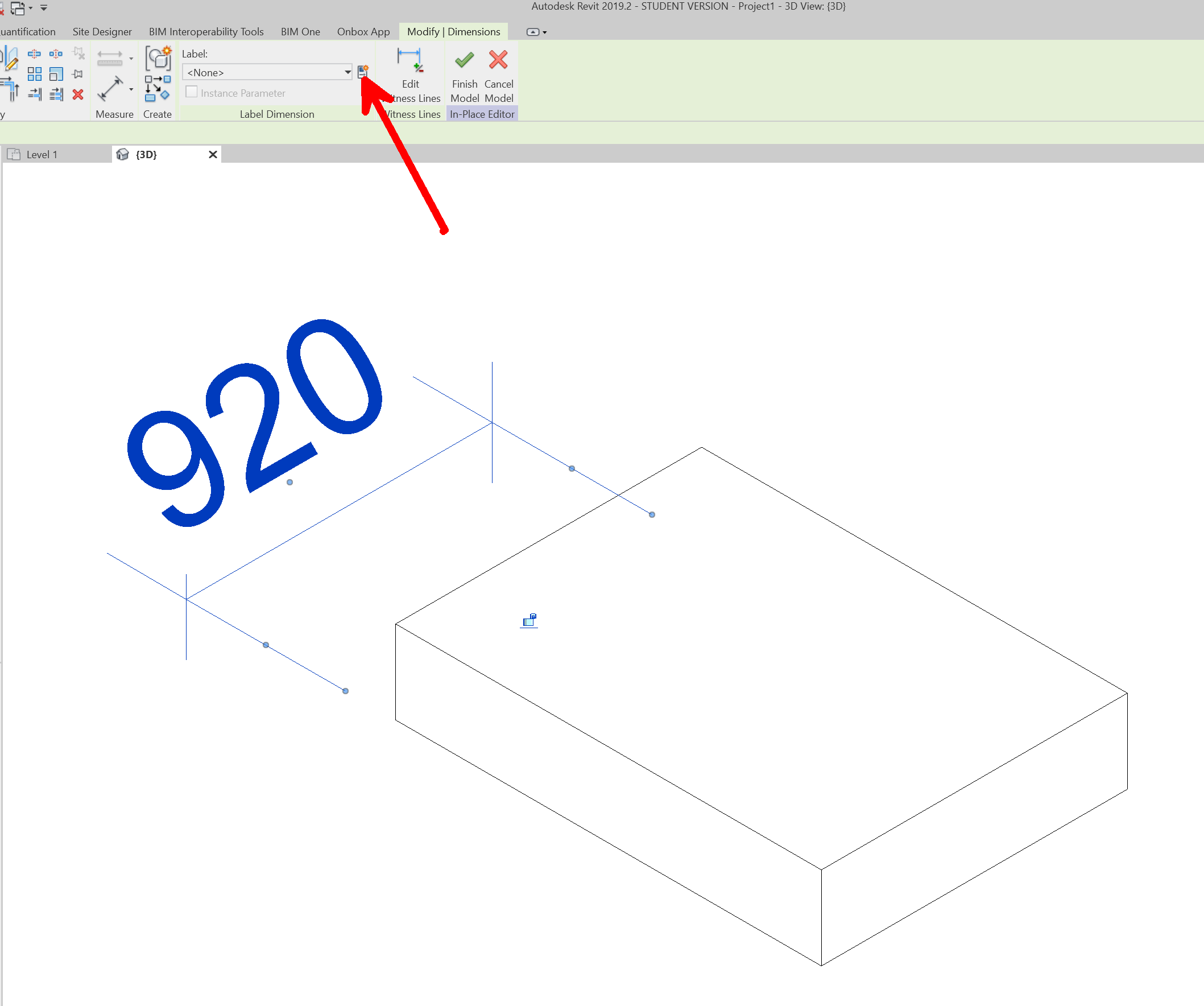
Task: Enable the Instance Parameter checkbox
Action: pyautogui.click(x=192, y=92)
